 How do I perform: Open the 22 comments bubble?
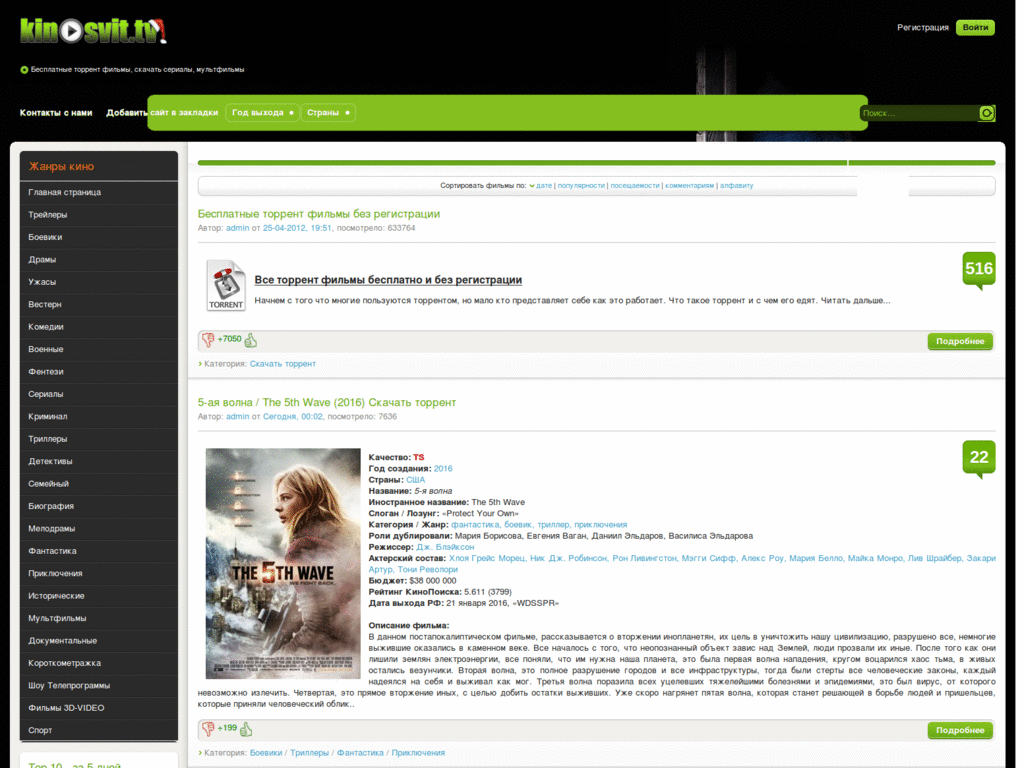pos(978,458)
